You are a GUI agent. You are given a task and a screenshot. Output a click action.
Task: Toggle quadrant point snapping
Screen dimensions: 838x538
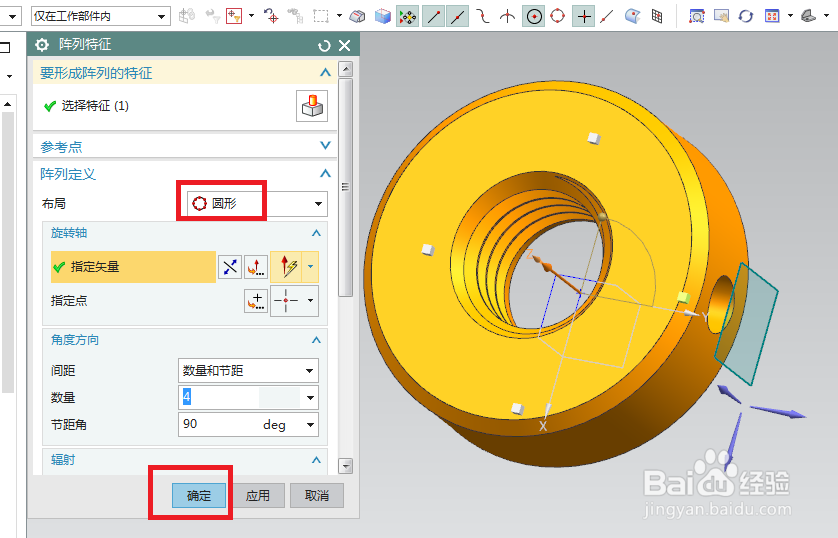(557, 17)
